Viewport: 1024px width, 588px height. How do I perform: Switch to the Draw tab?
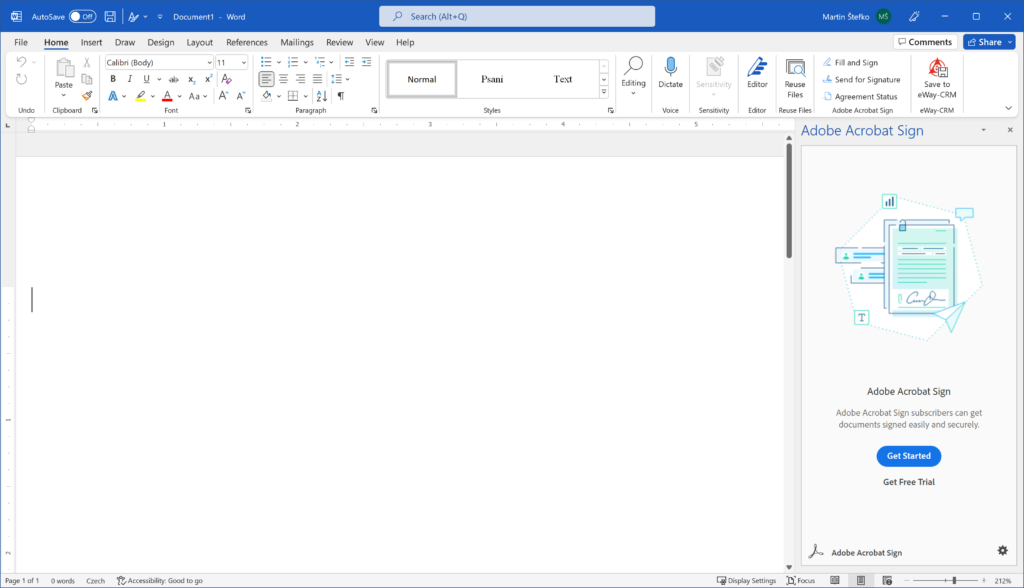click(x=125, y=42)
